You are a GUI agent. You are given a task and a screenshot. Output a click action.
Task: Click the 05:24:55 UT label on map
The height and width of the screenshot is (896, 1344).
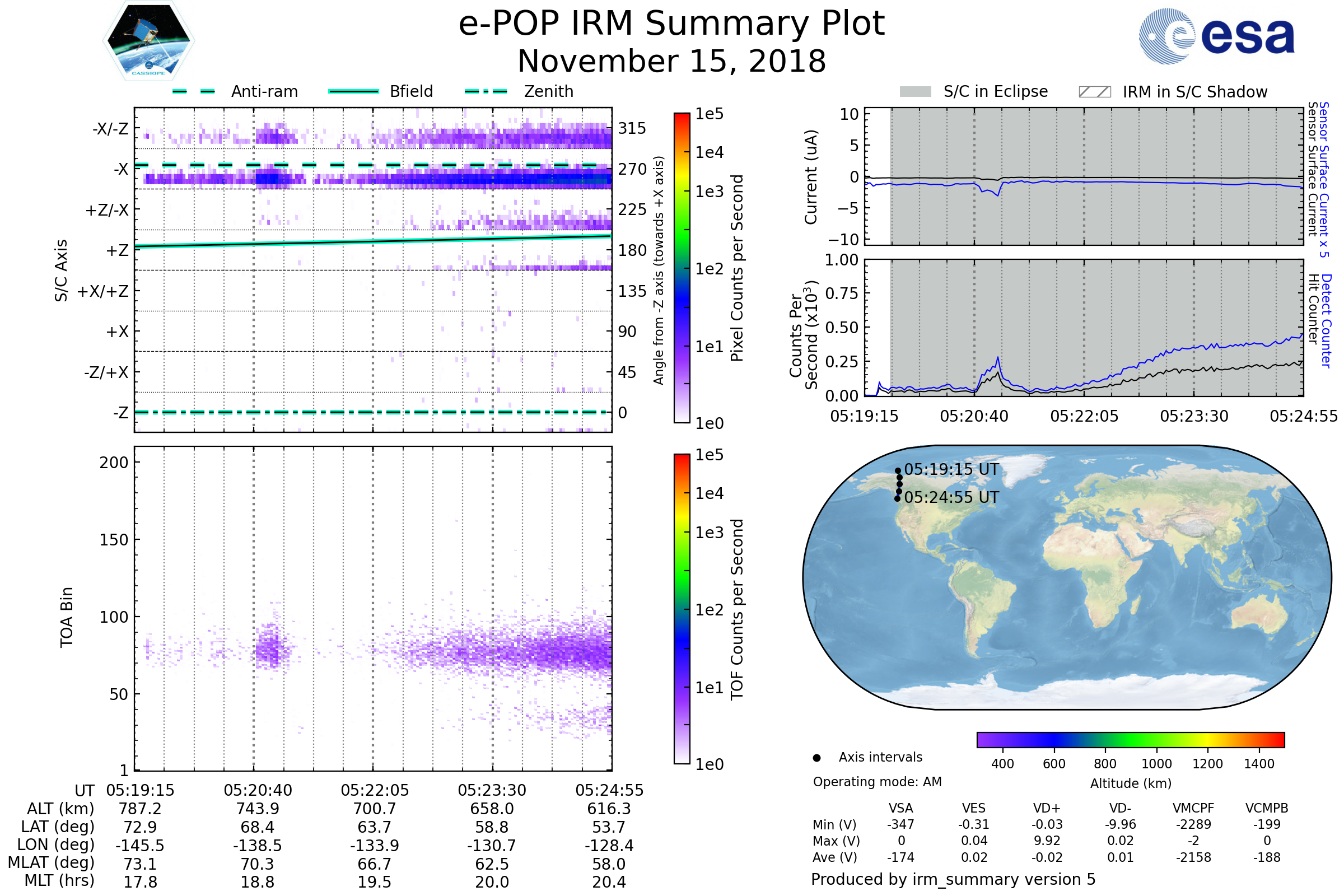coord(951,498)
